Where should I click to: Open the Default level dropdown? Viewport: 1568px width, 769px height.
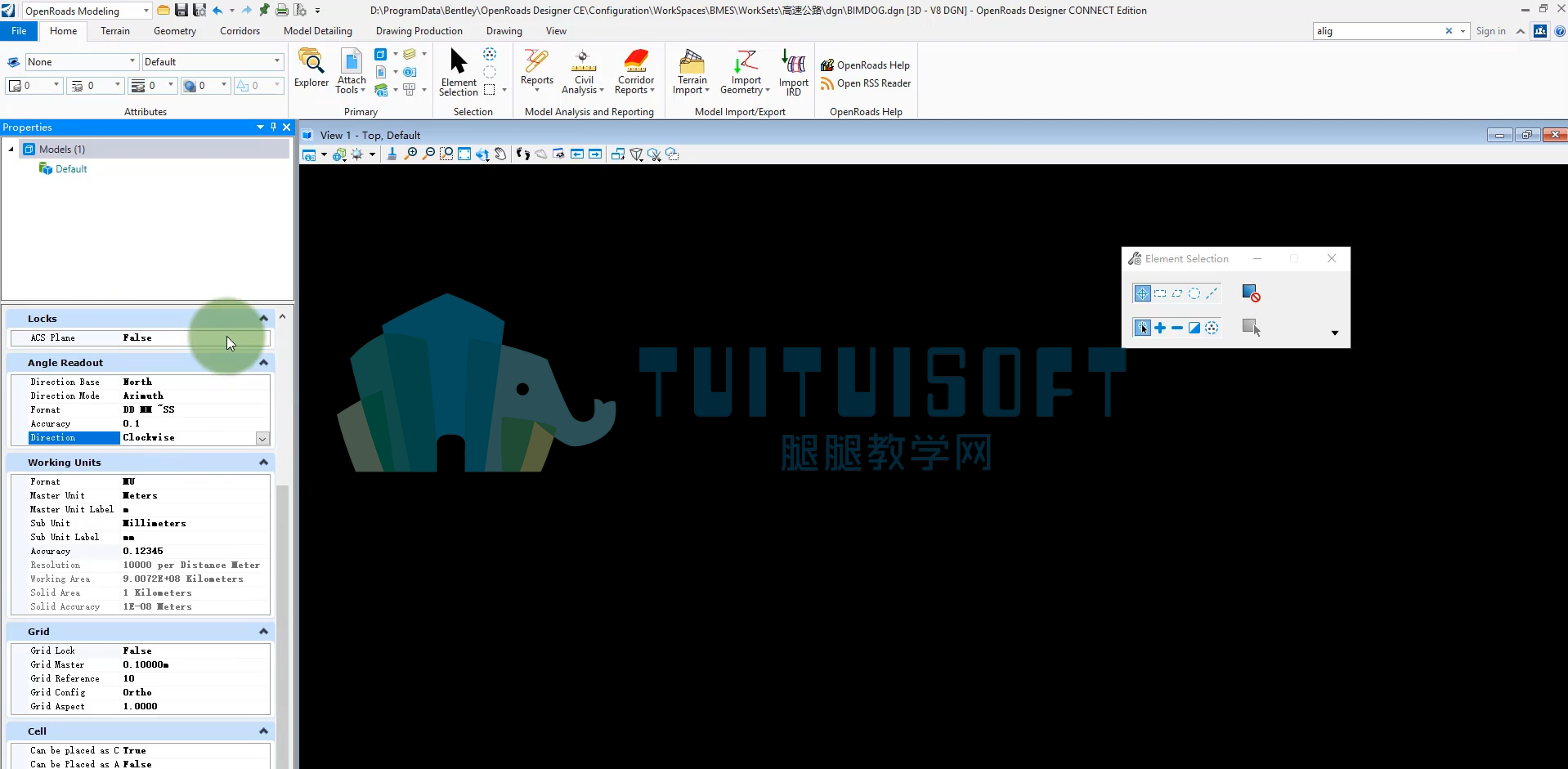(x=277, y=61)
